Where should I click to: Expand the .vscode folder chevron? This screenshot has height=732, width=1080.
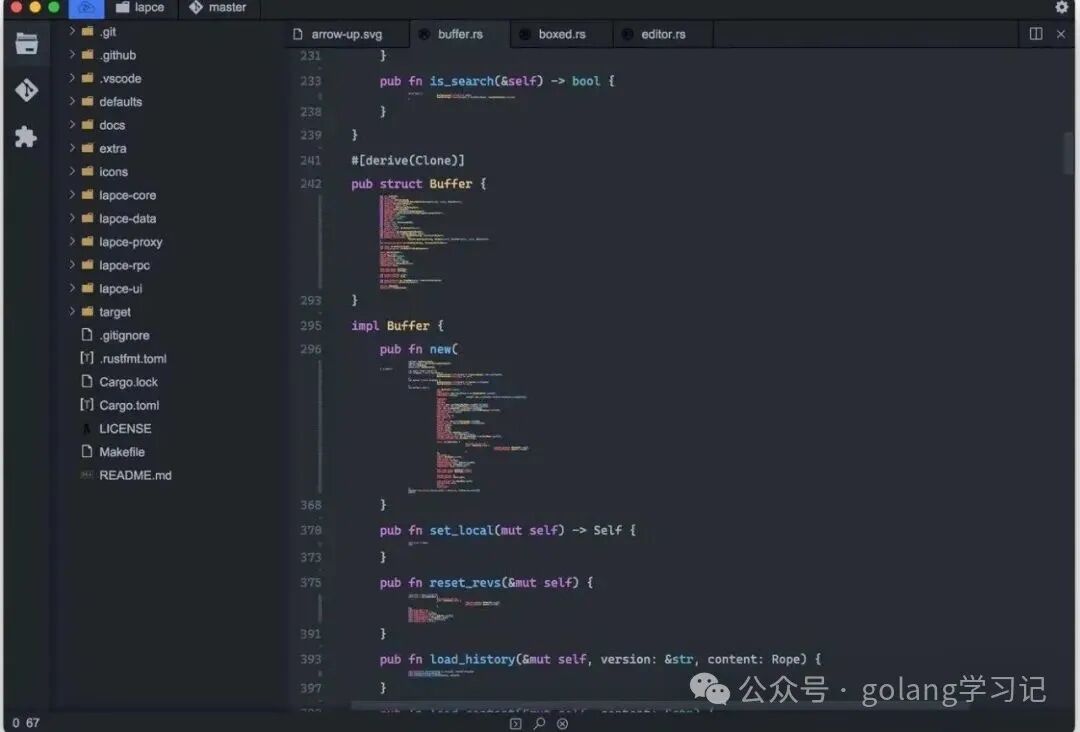point(72,78)
